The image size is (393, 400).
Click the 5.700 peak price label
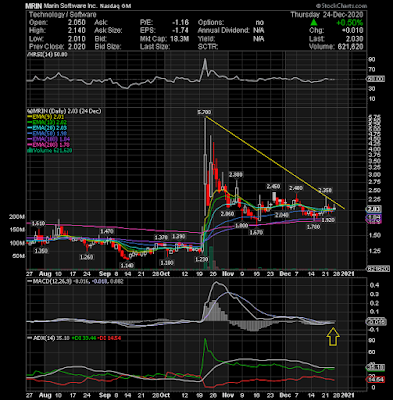pyautogui.click(x=204, y=112)
